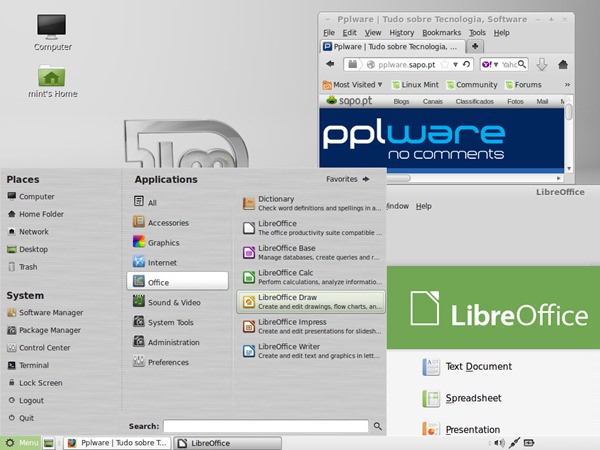Screen dimensions: 600x450
Task: Select the Preferences category
Action: [178, 362]
